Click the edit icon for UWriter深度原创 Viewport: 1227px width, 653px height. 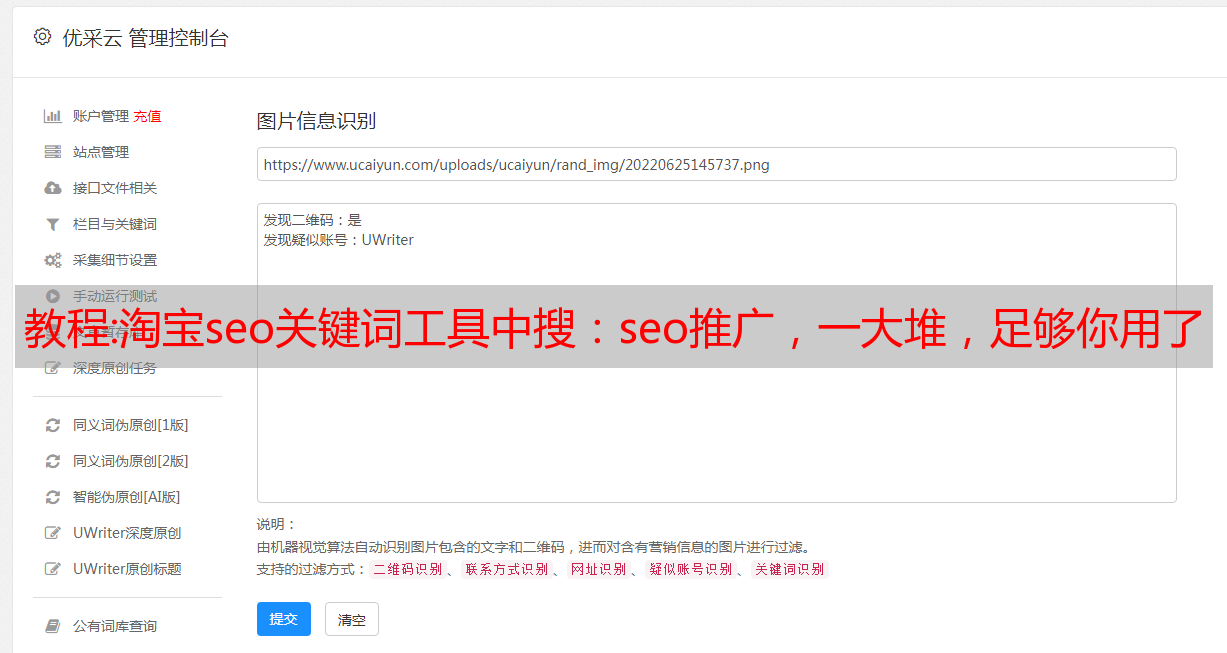(x=53, y=533)
